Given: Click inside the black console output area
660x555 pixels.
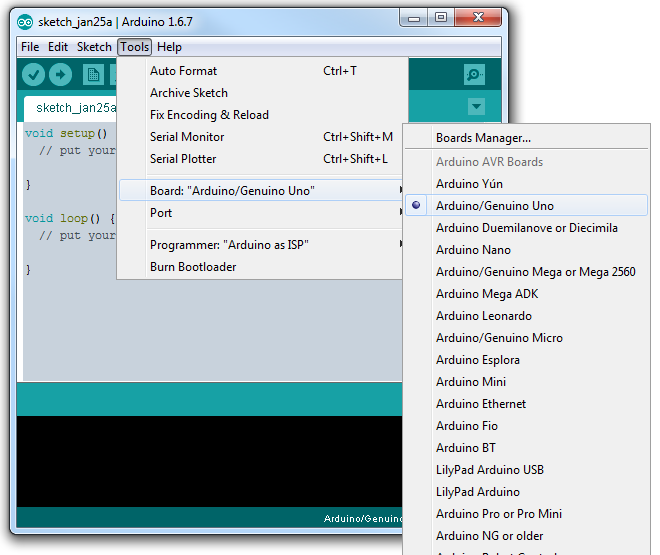Looking at the screenshot, I should pyautogui.click(x=209, y=461).
